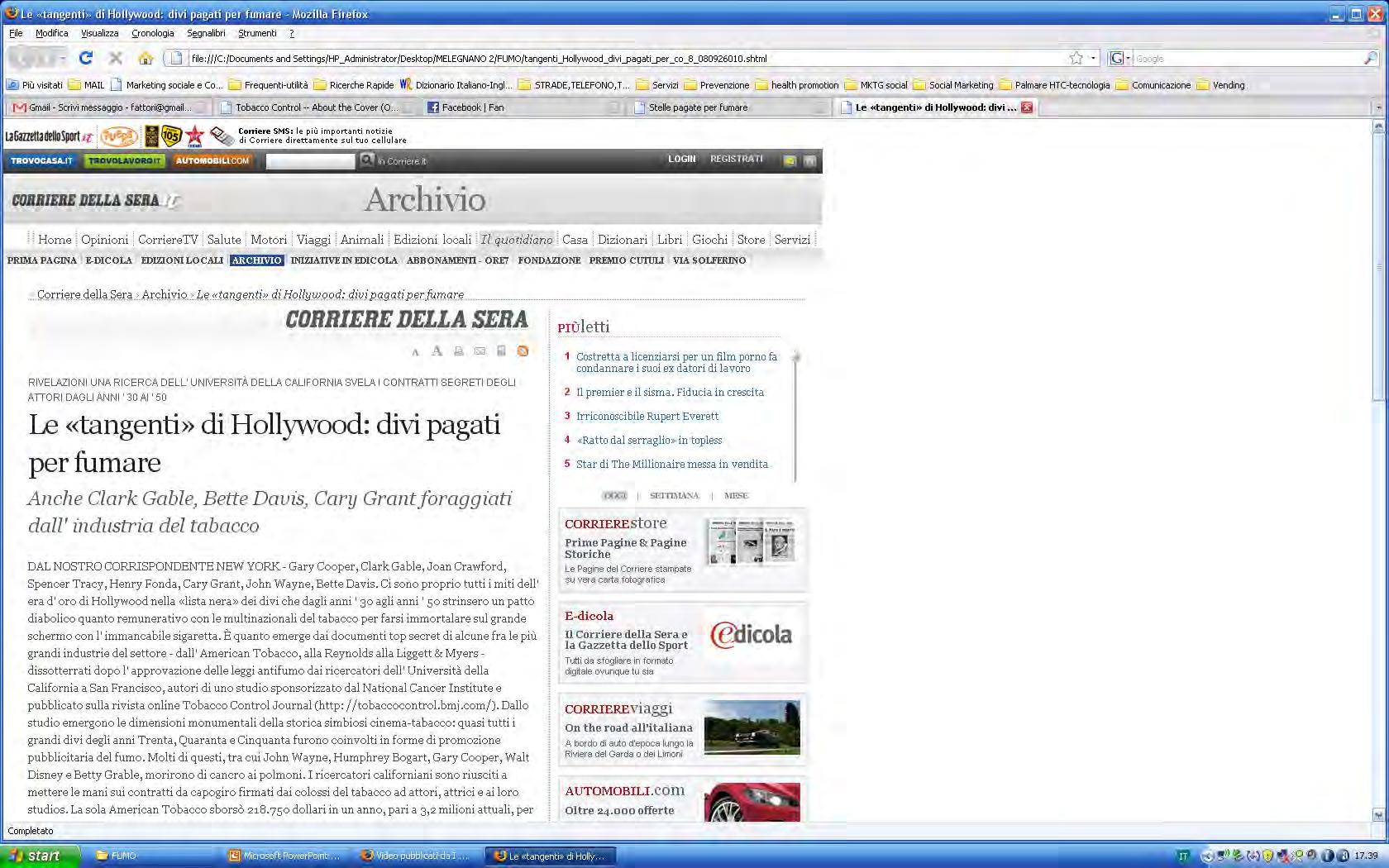
Task: Click the Archivio breadcrumb link
Action: (x=165, y=294)
